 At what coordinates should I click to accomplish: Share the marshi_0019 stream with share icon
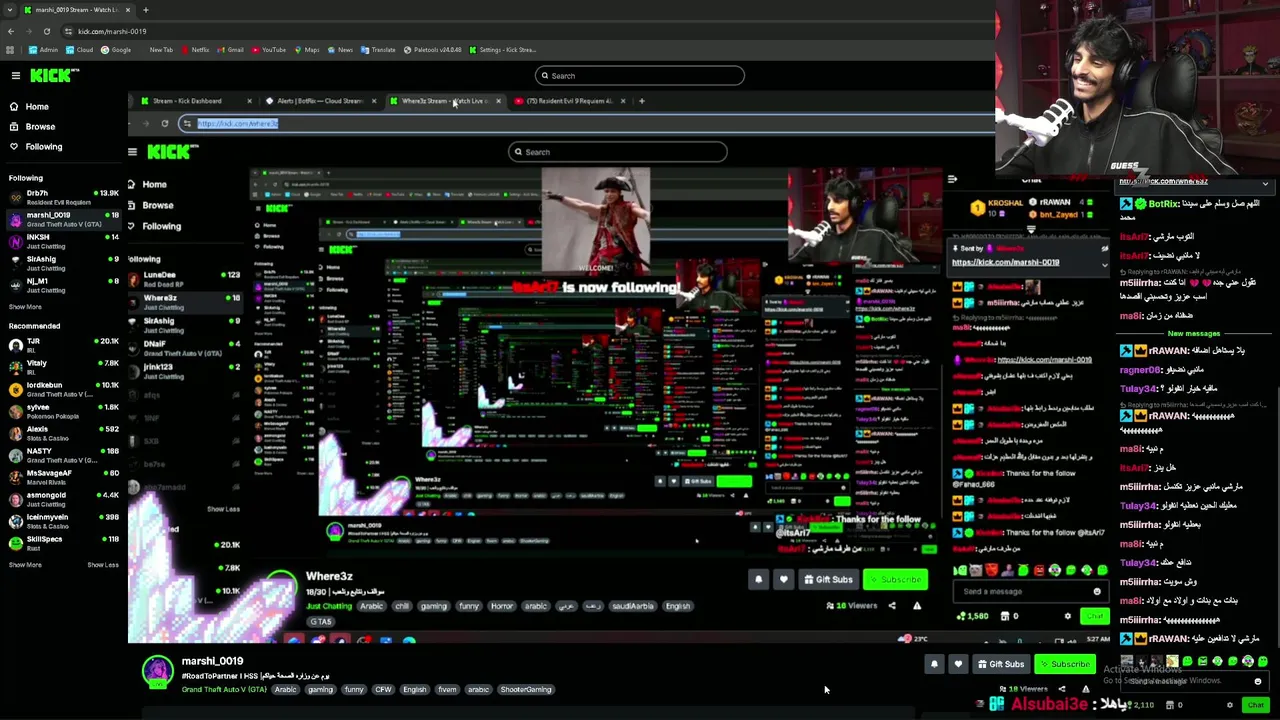pyautogui.click(x=1062, y=689)
